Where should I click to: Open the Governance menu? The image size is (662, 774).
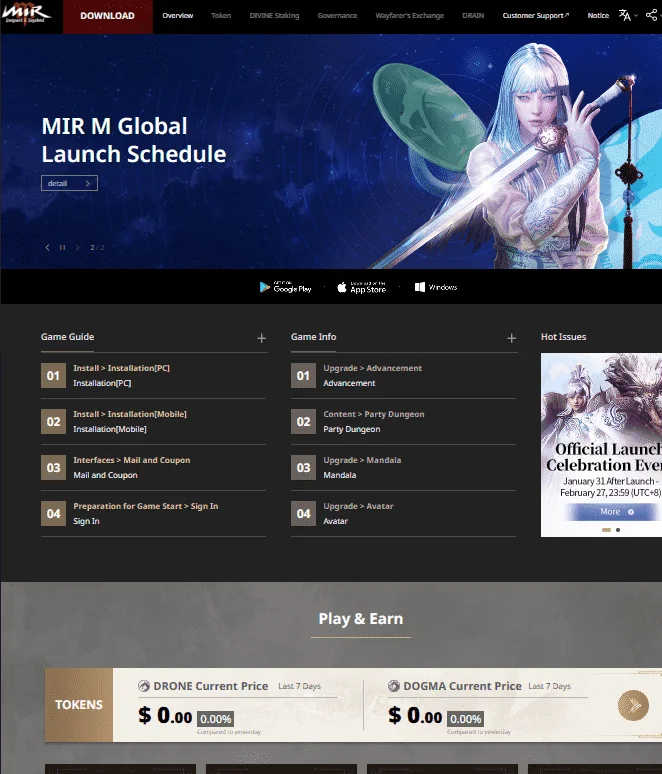point(337,16)
